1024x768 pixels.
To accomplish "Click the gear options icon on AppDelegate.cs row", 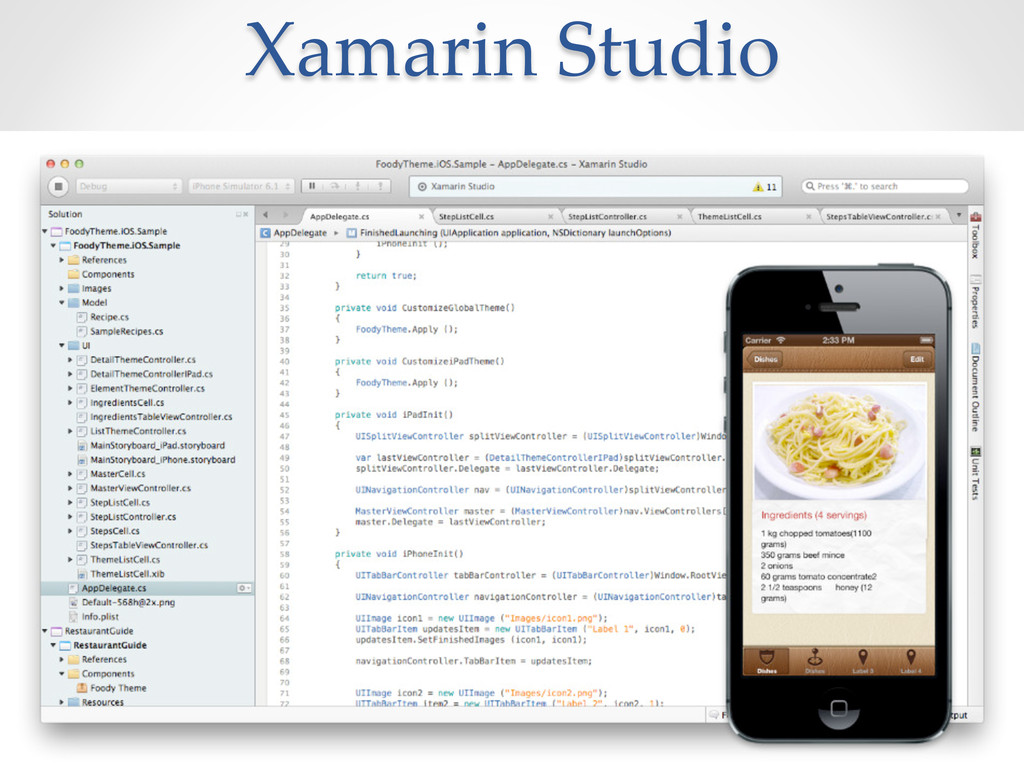I will (x=244, y=588).
